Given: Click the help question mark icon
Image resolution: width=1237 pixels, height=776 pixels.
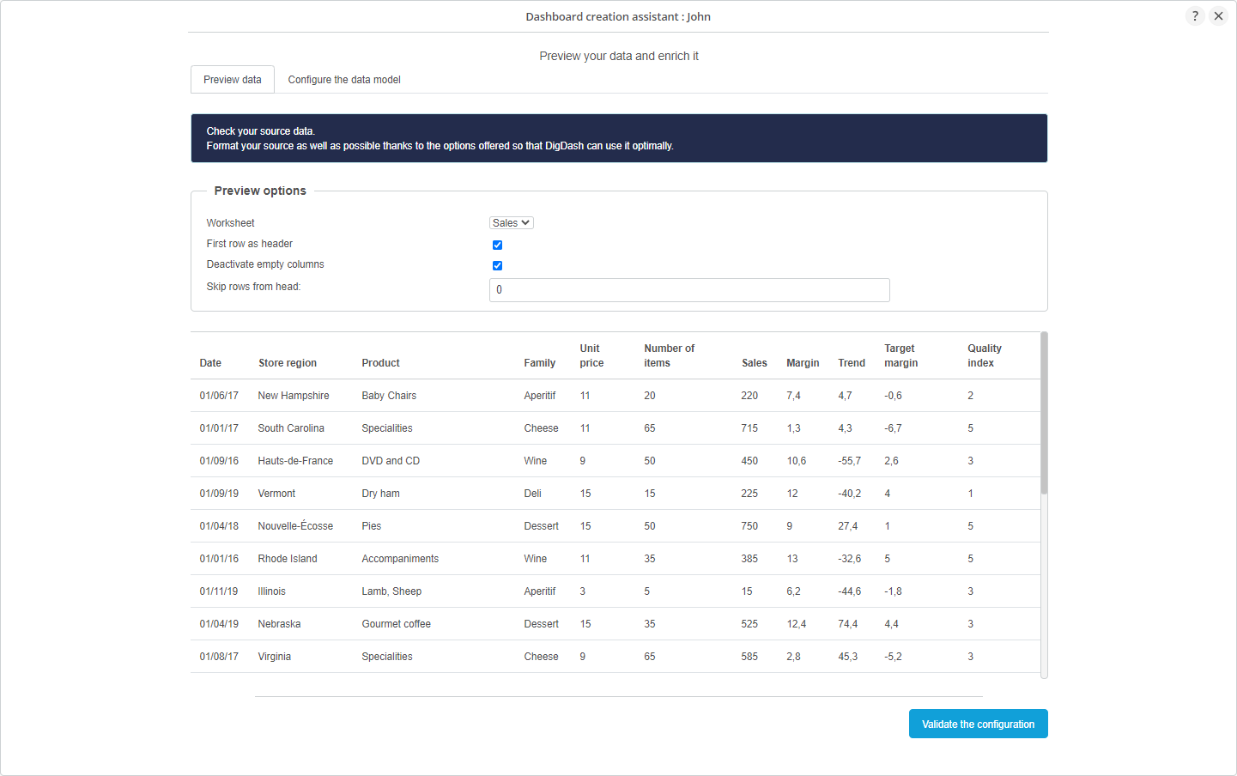Looking at the screenshot, I should pos(1195,16).
